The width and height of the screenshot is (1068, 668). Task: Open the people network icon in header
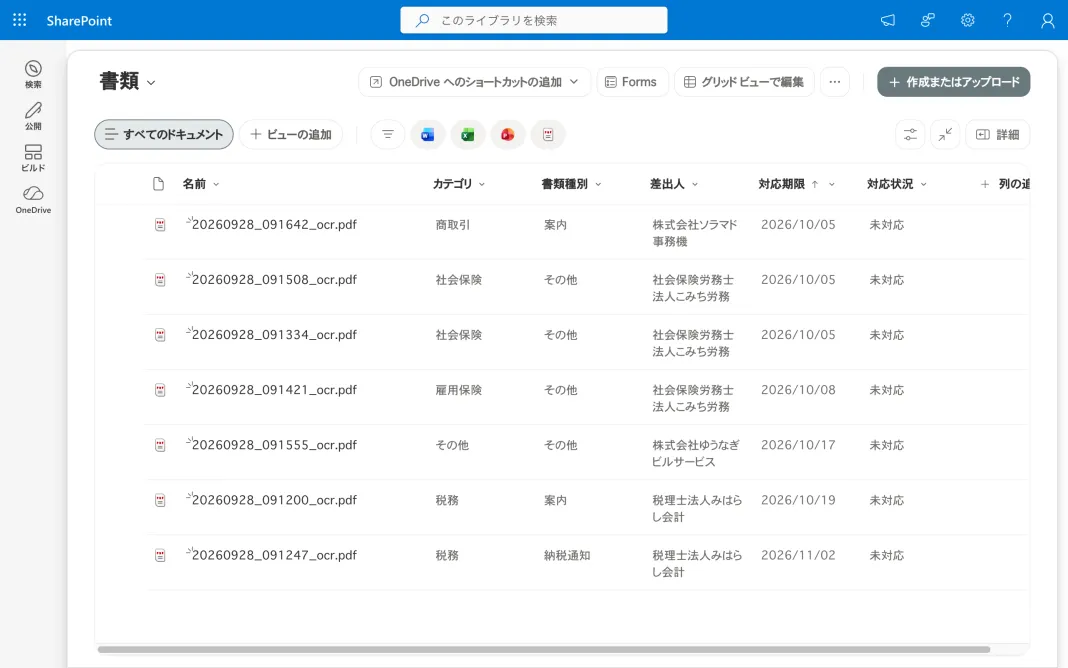click(928, 20)
